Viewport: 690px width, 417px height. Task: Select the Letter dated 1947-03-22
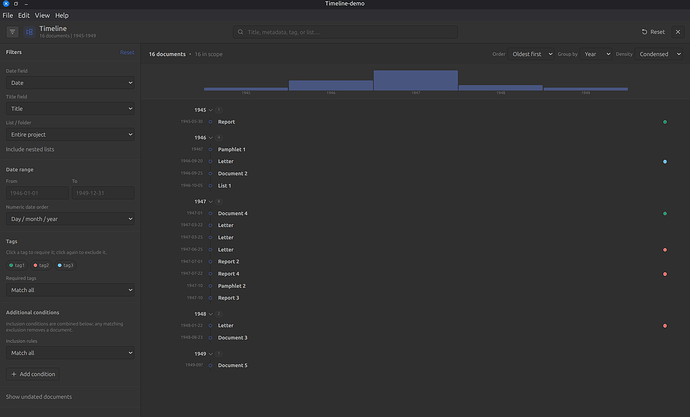tap(225, 225)
